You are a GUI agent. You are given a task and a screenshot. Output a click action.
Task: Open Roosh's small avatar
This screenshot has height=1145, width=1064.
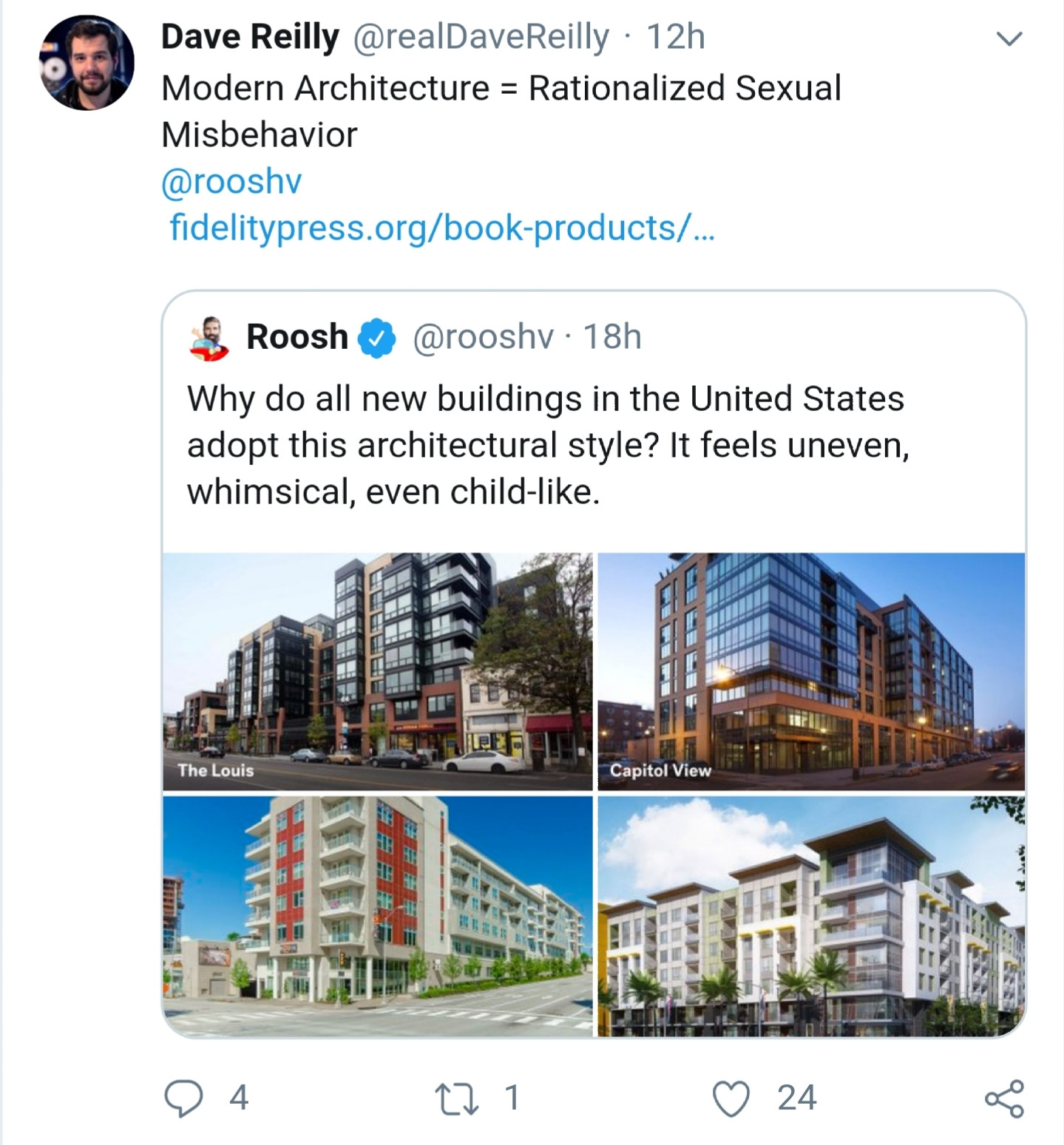coord(209,339)
